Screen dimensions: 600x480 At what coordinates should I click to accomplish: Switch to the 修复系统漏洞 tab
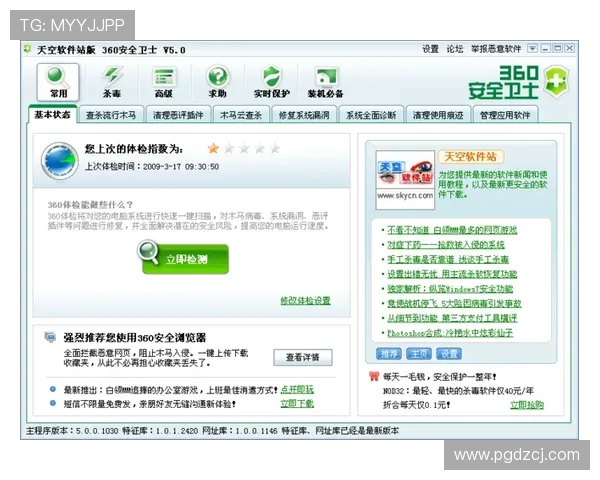coord(304,115)
